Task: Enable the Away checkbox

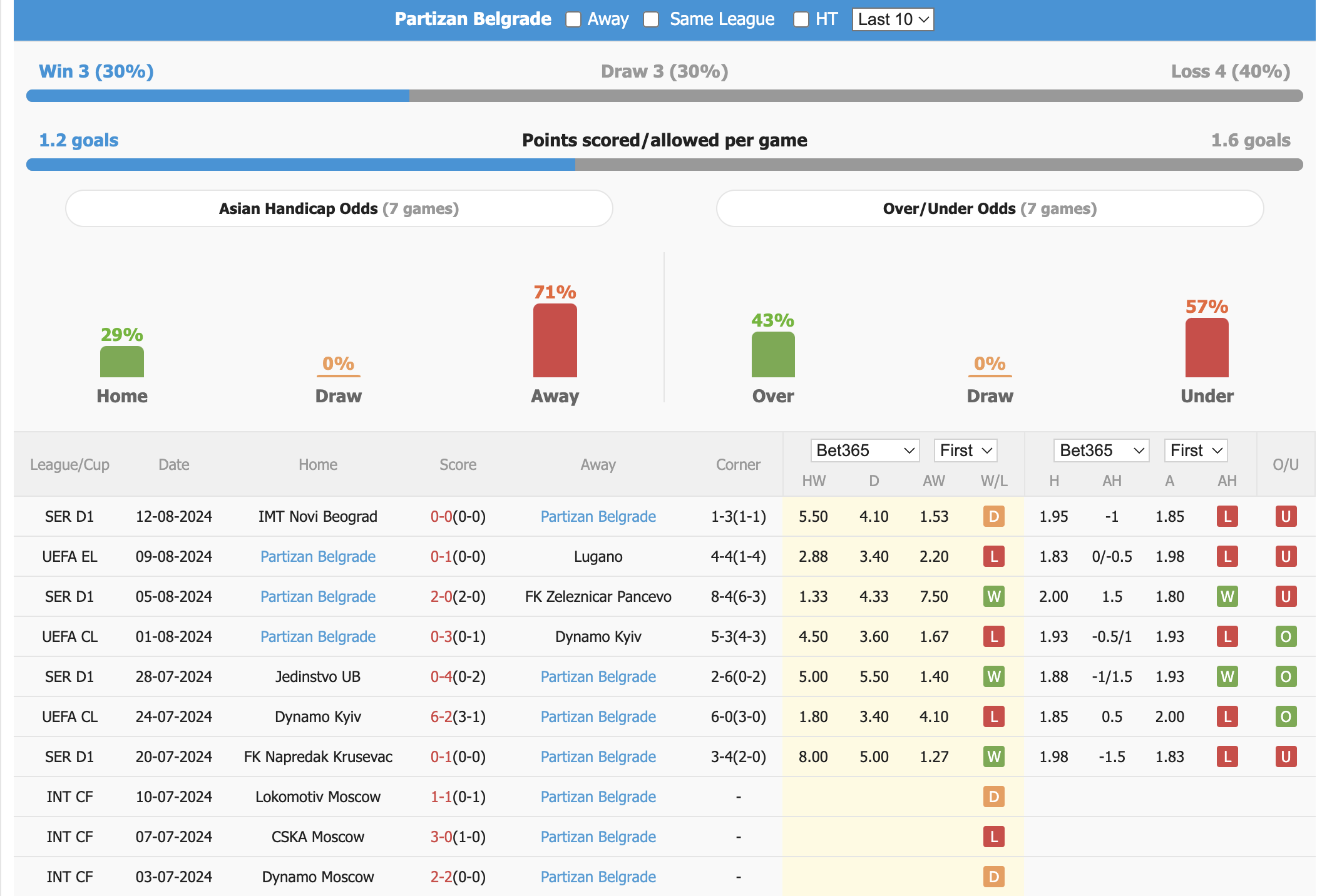Action: tap(573, 19)
